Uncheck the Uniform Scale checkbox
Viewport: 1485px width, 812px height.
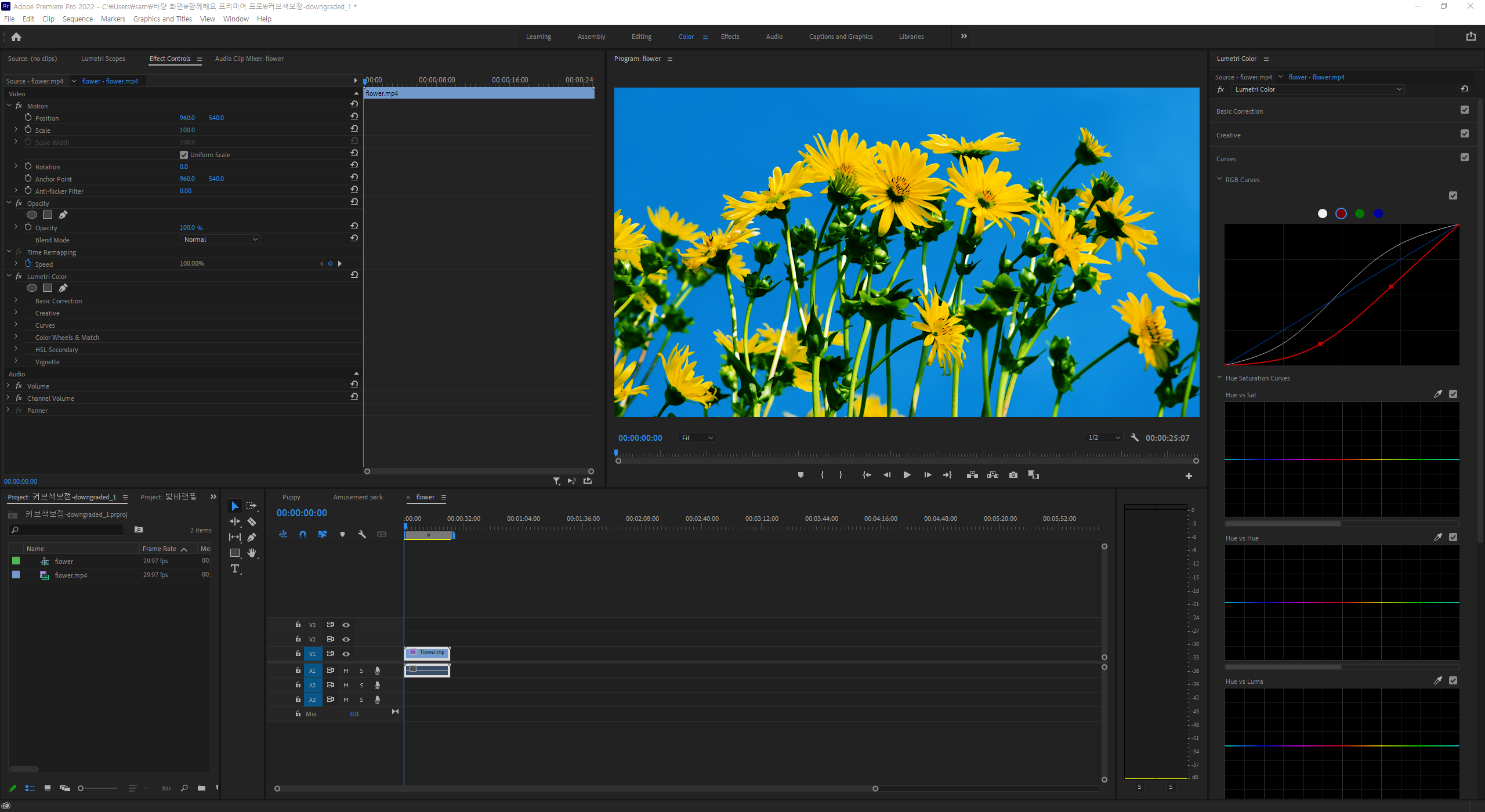coord(184,155)
